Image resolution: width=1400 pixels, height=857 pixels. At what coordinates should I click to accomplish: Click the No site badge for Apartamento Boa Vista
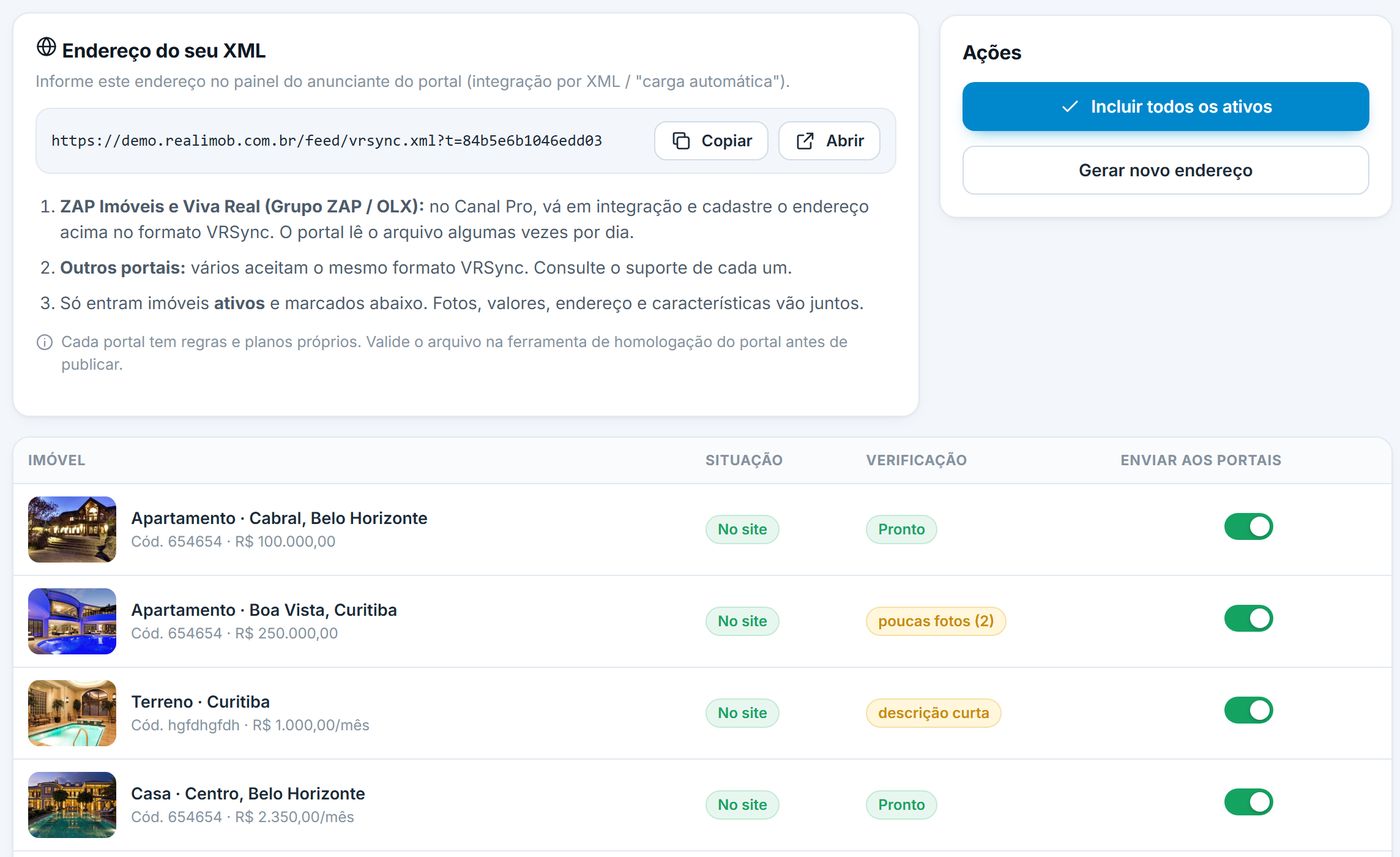742,621
